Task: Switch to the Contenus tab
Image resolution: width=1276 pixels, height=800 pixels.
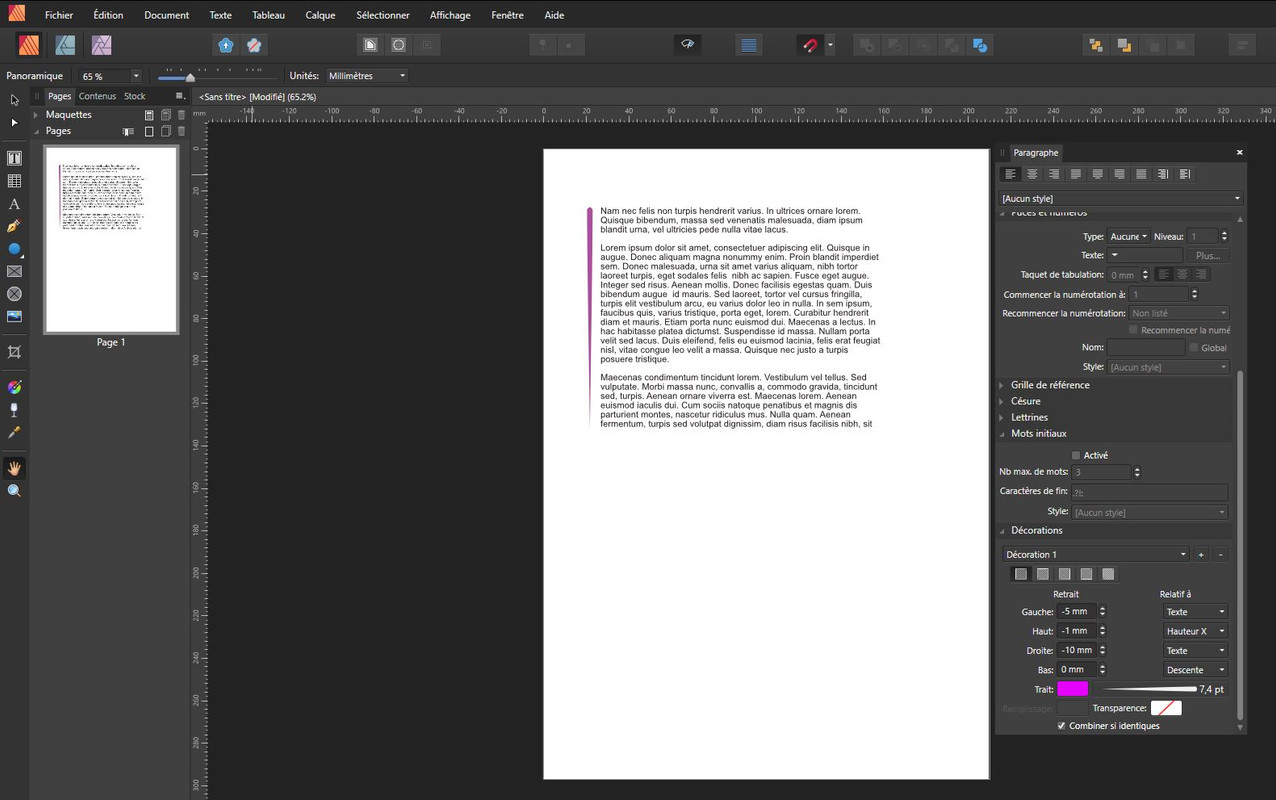Action: 97,96
